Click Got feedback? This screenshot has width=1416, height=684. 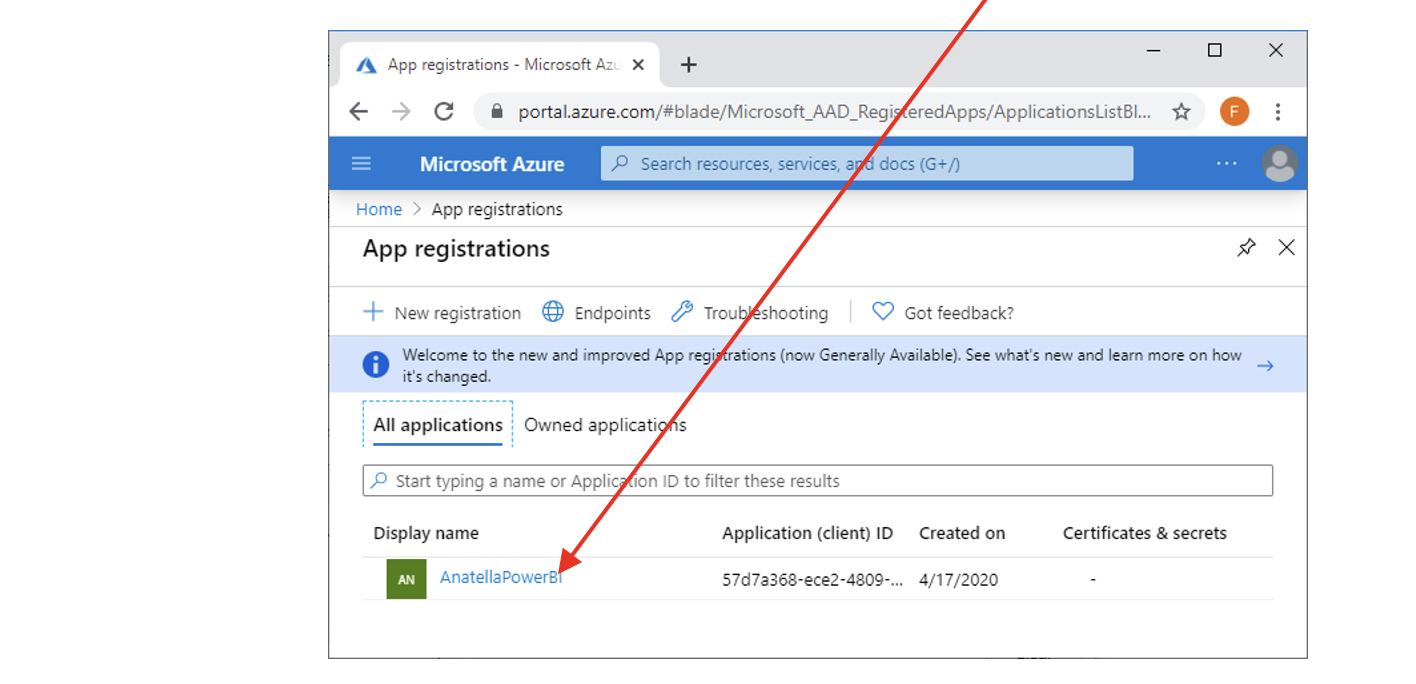coord(943,313)
